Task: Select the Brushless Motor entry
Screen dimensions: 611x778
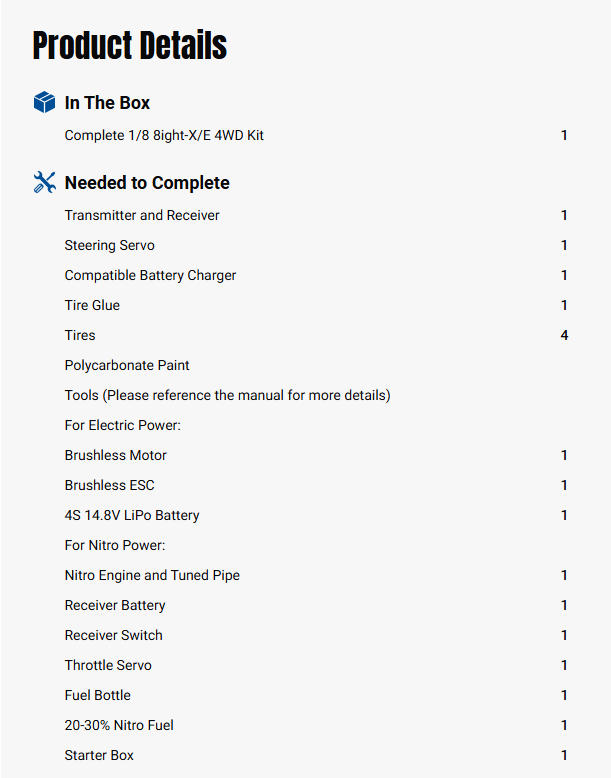Action: [116, 455]
